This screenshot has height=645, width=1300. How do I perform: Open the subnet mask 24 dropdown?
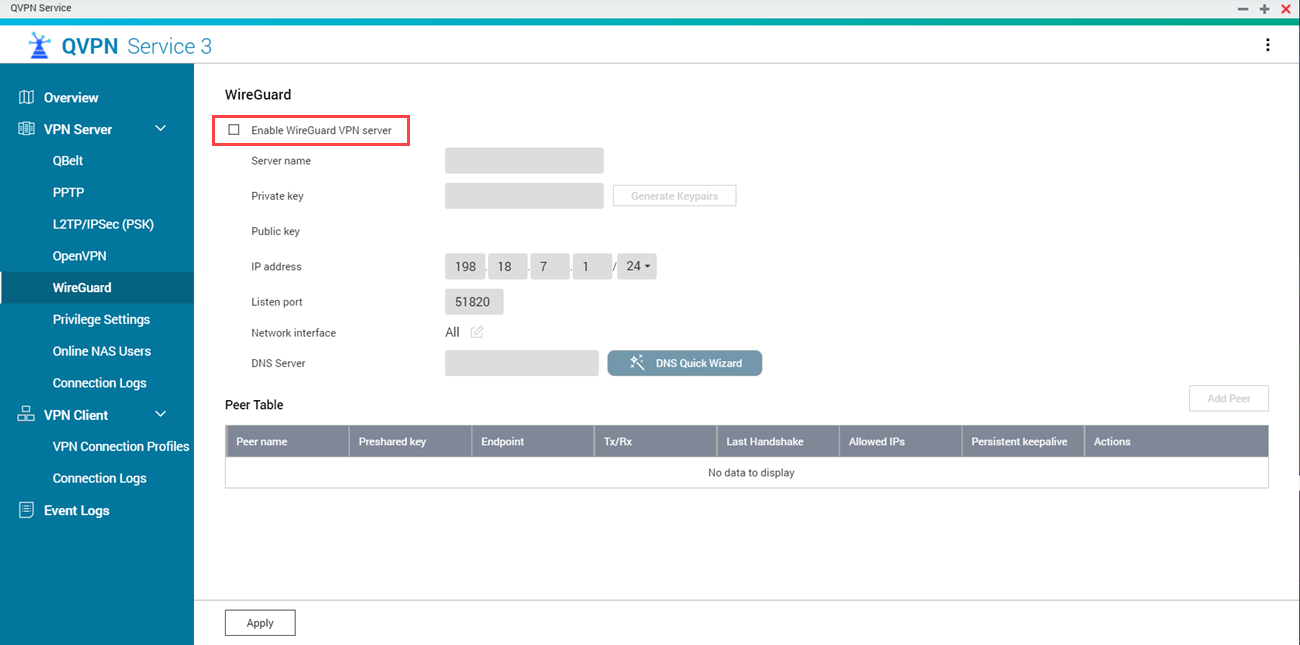point(637,266)
